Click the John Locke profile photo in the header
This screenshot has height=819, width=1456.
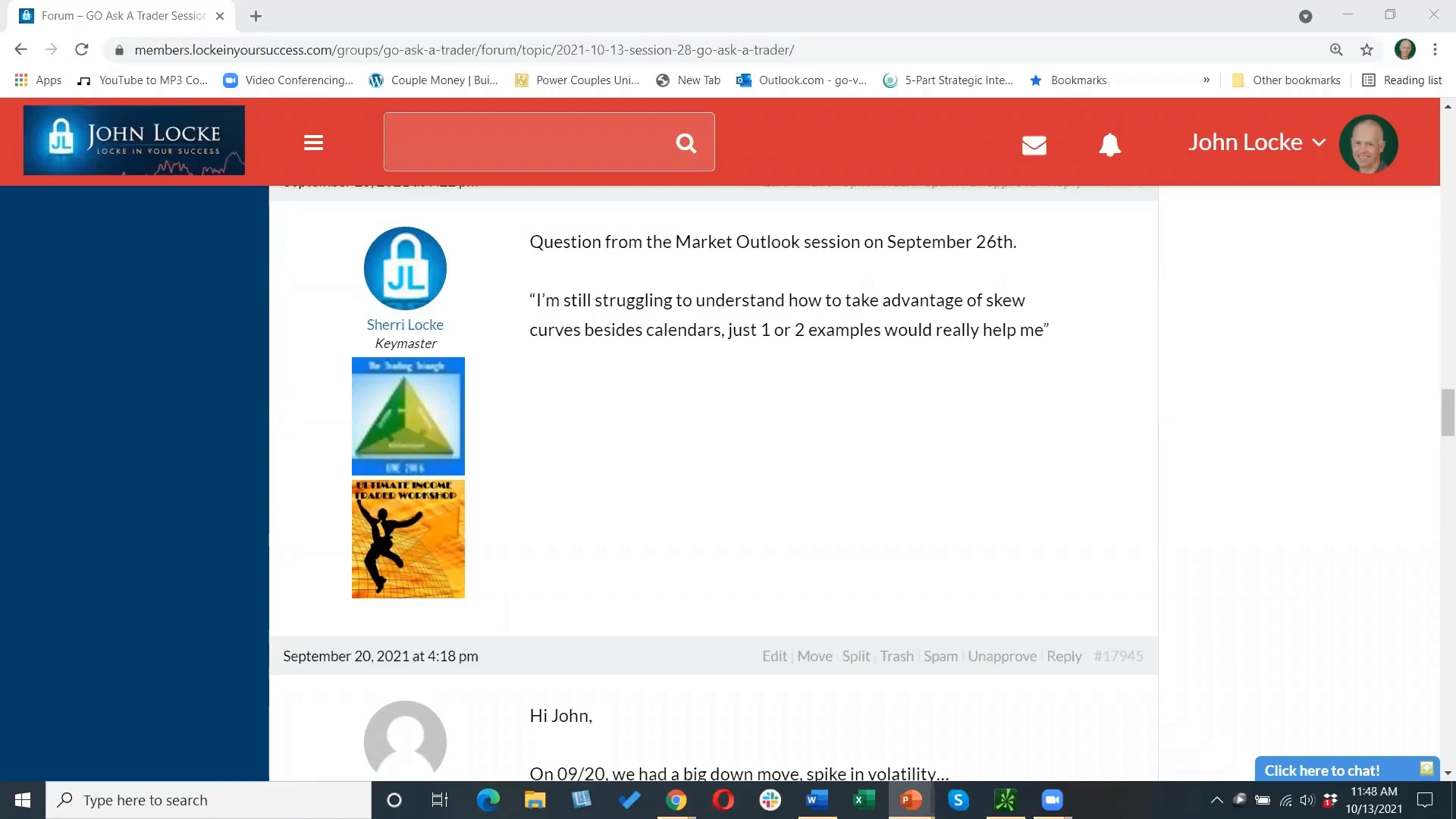pyautogui.click(x=1369, y=144)
